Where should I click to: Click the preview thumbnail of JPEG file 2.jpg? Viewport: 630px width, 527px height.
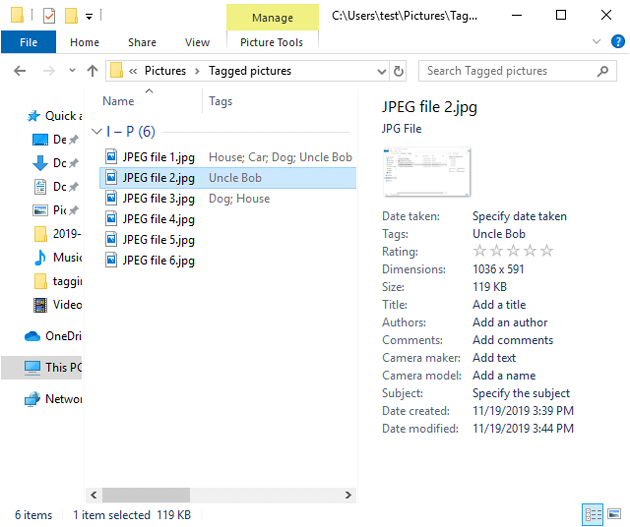[x=427, y=172]
